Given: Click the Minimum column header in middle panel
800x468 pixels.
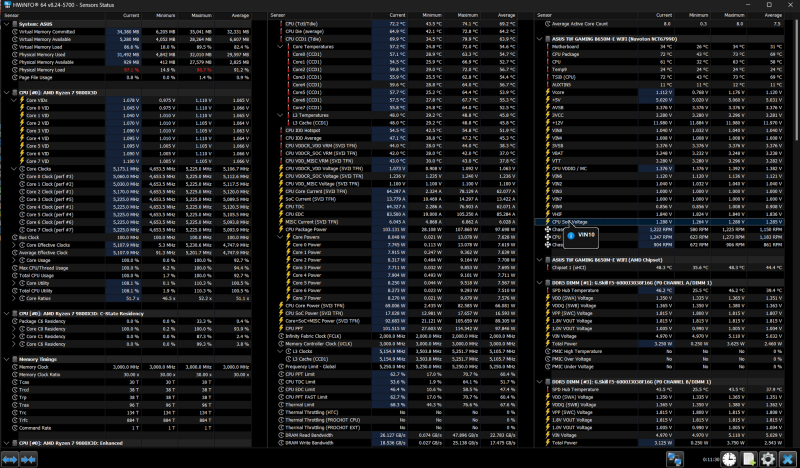Looking at the screenshot, I should pos(425,15).
